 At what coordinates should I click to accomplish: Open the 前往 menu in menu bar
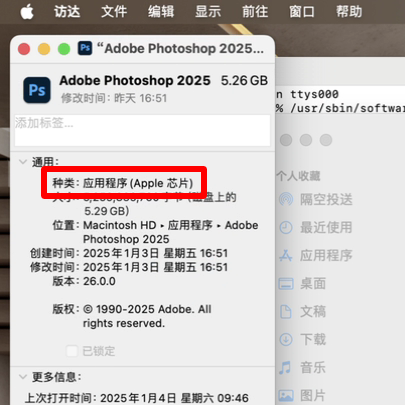click(255, 12)
